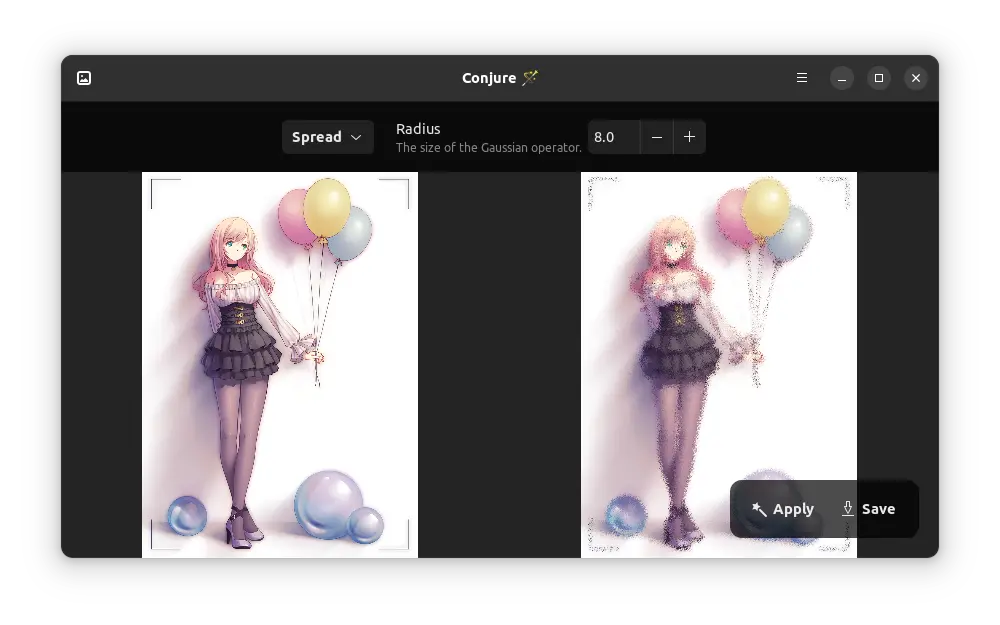This screenshot has width=1000, height=625.
Task: Click the magic wand icon beside Apply
Action: (x=759, y=509)
